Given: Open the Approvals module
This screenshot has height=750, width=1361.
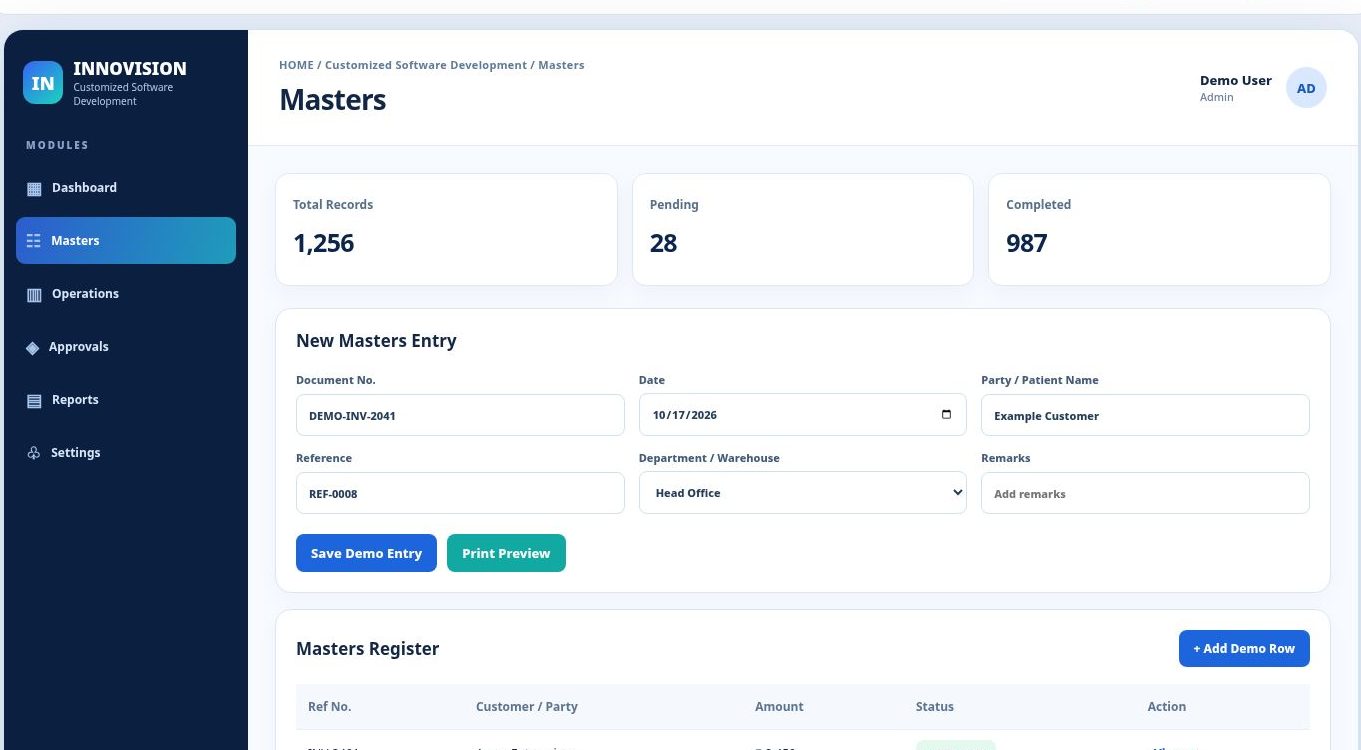Looking at the screenshot, I should pos(126,347).
